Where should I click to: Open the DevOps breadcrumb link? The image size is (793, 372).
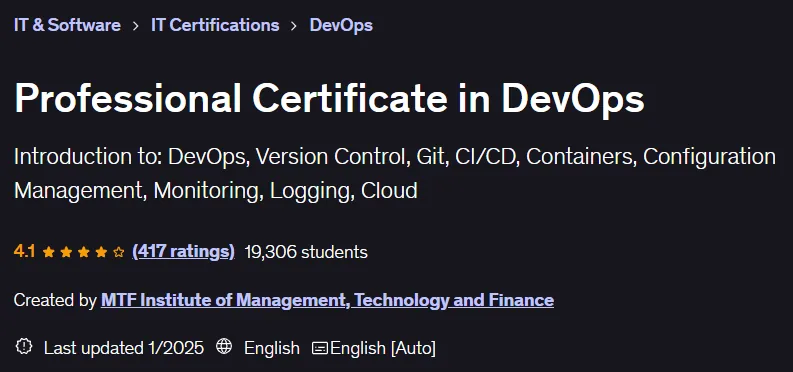(341, 25)
